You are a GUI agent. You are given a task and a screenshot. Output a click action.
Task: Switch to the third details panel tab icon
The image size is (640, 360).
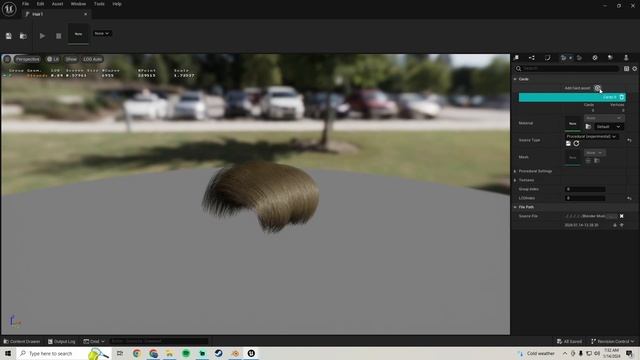pos(547,58)
